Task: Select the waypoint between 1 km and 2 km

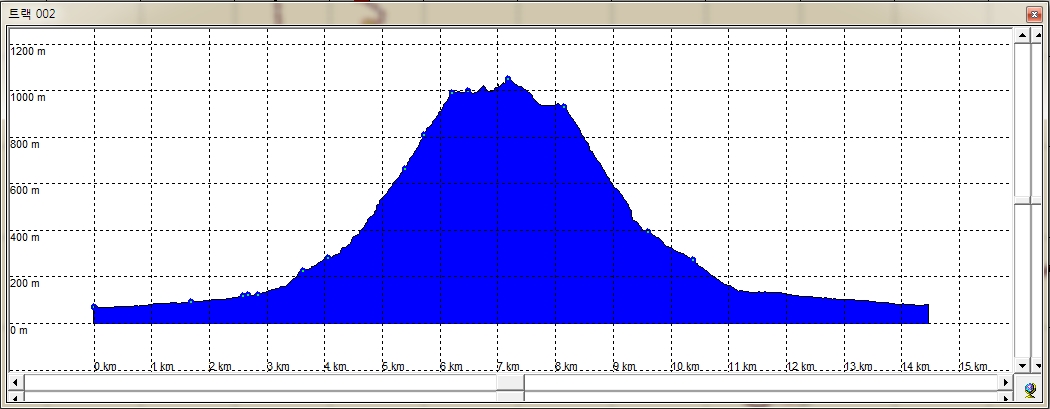Action: pyautogui.click(x=191, y=301)
